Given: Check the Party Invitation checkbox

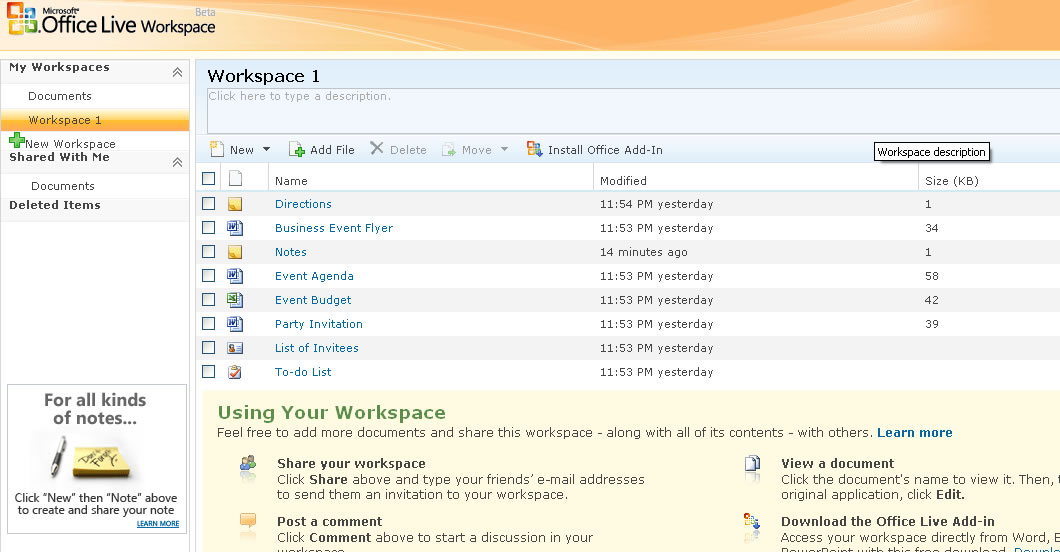Looking at the screenshot, I should [x=209, y=324].
